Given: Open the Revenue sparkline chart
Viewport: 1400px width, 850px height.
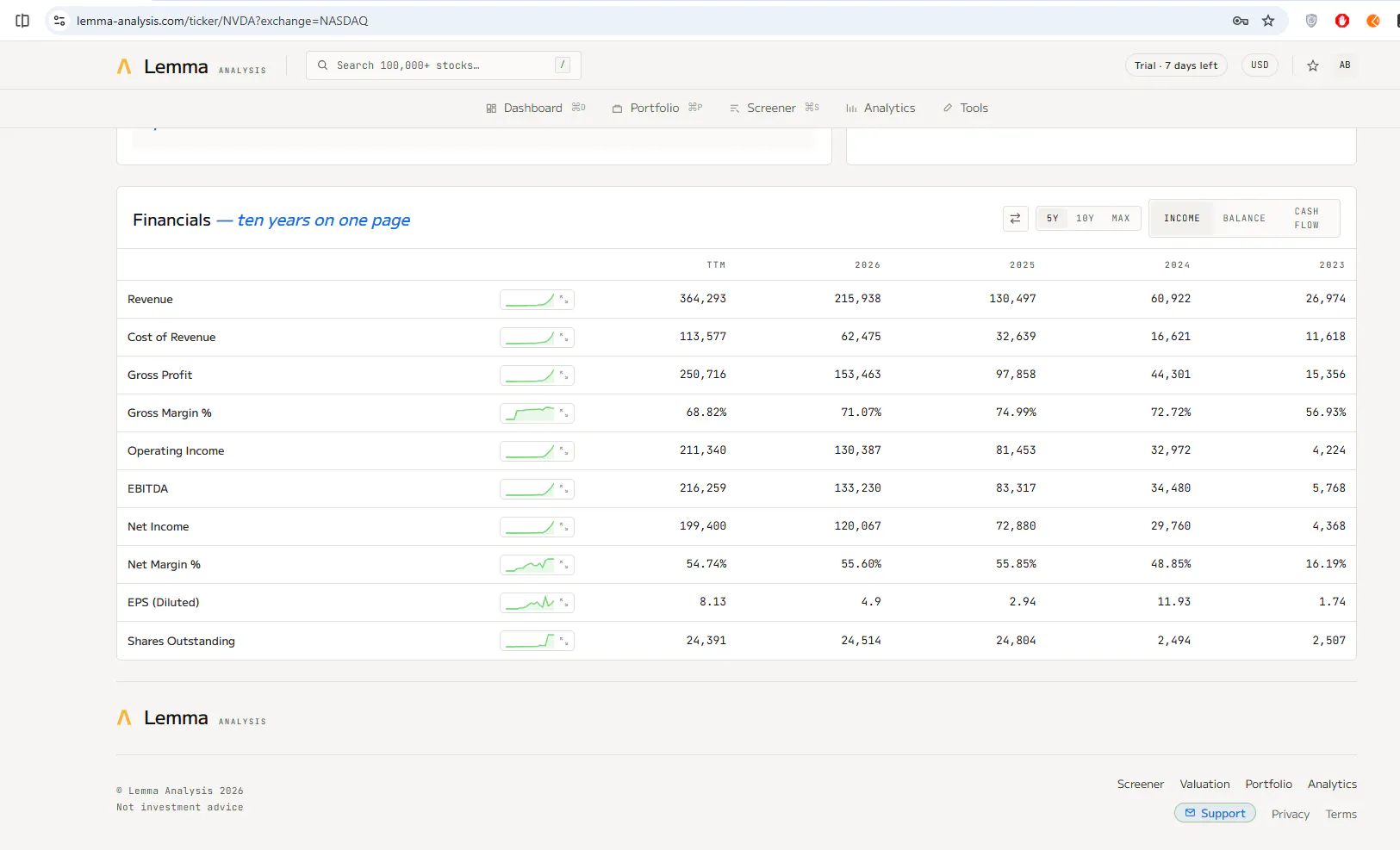Looking at the screenshot, I should pyautogui.click(x=537, y=300).
